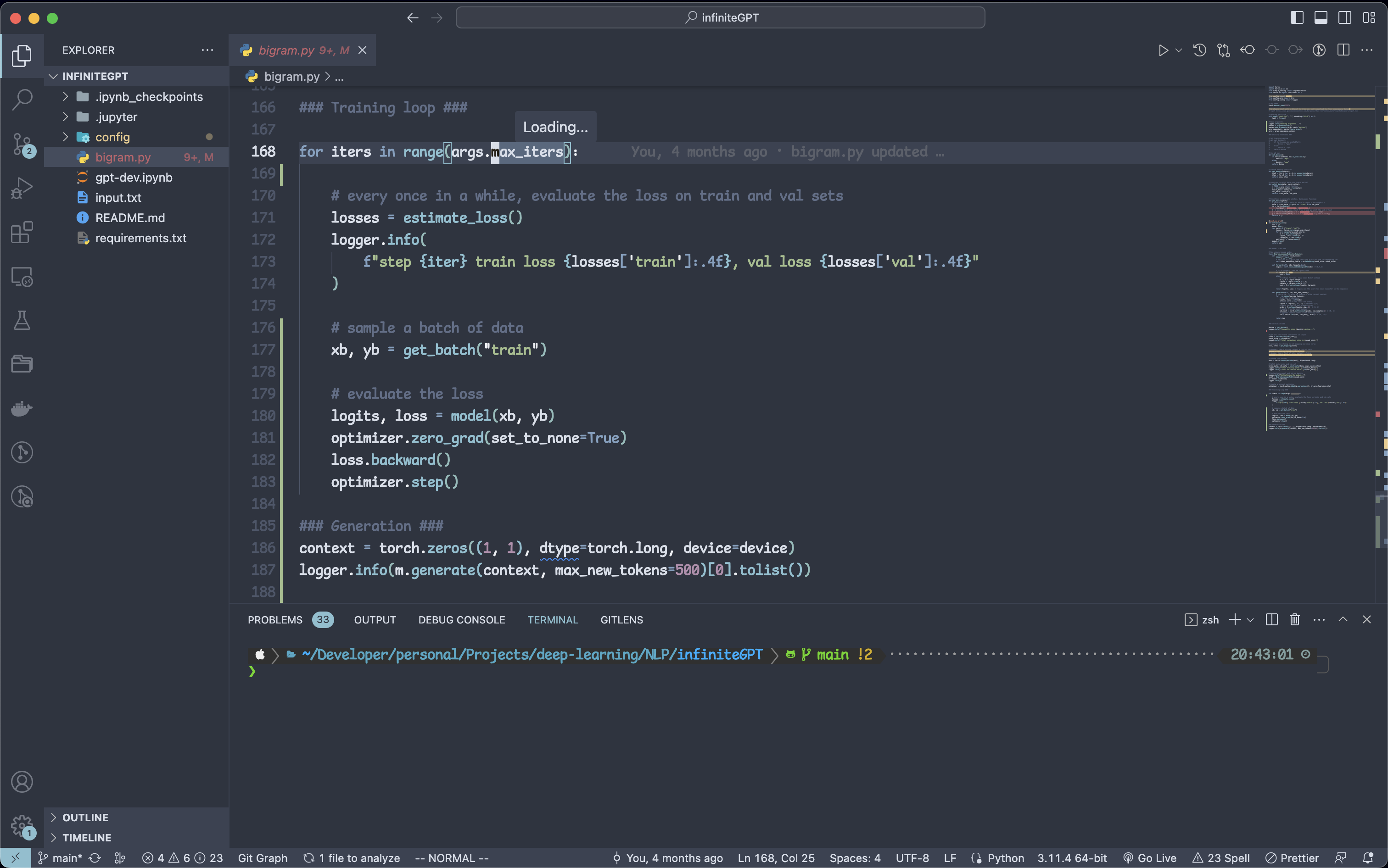Image resolution: width=1388 pixels, height=868 pixels.
Task: Open the PROBLEMS panel showing 33 issues
Action: [276, 619]
